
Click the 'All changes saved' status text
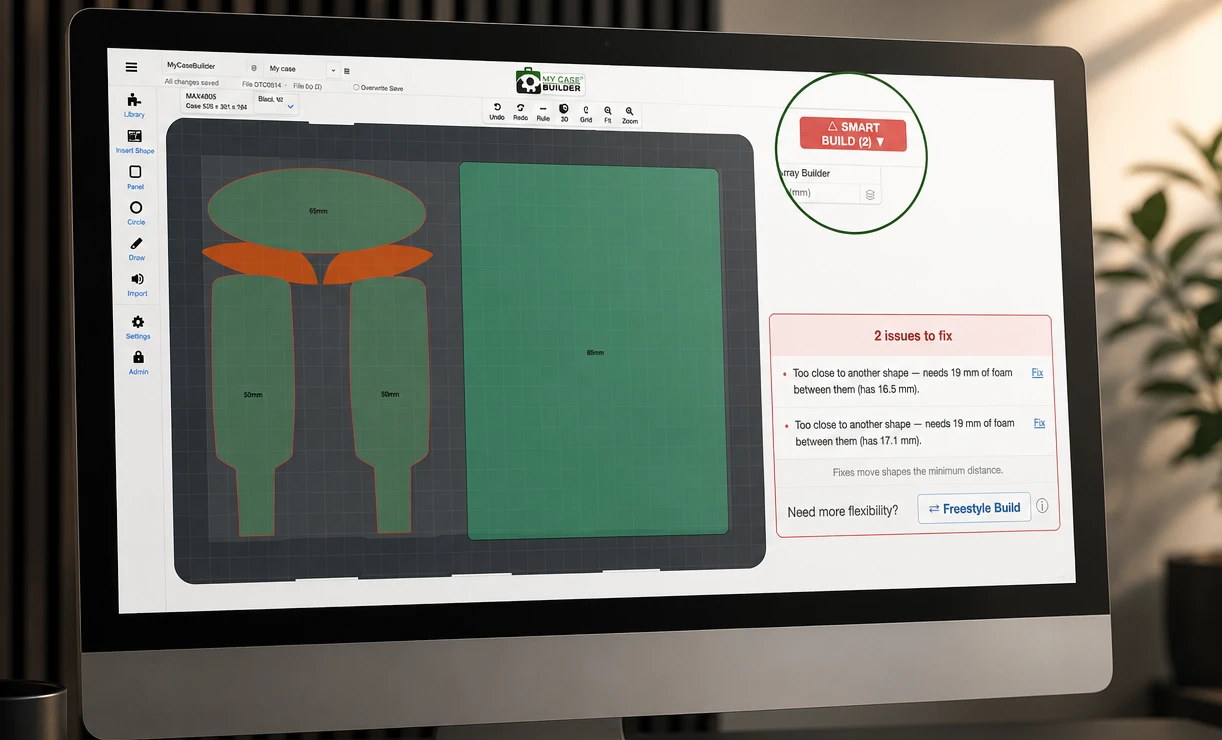[191, 82]
